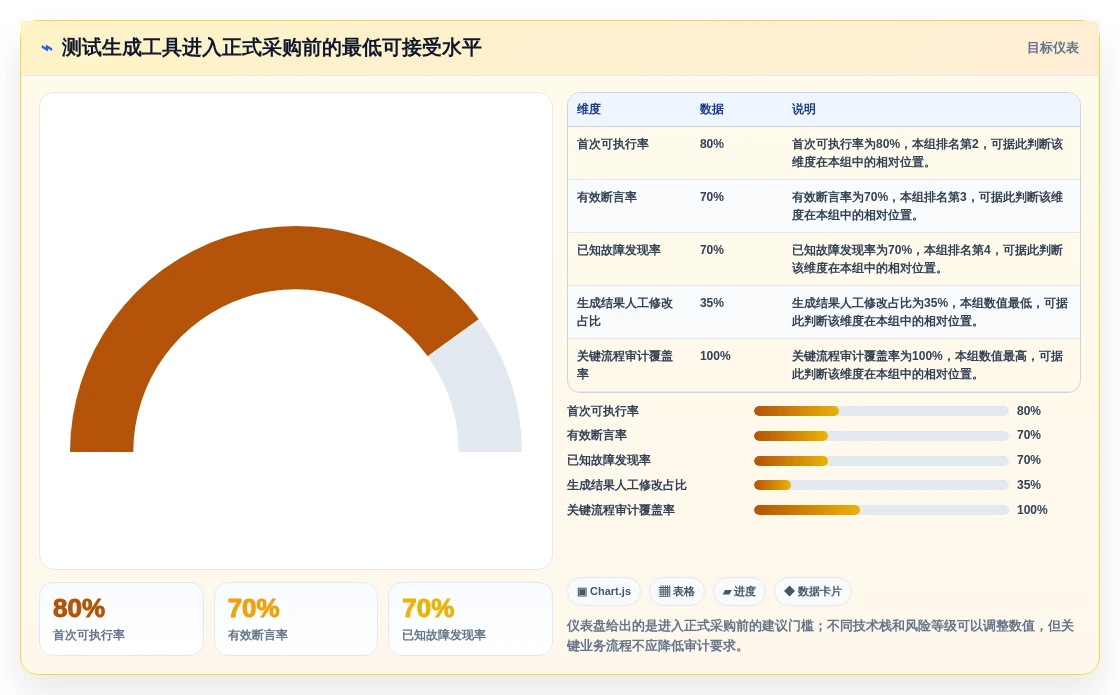Click the 70% 有效断言率 data card
The width and height of the screenshot is (1120, 695).
(296, 619)
